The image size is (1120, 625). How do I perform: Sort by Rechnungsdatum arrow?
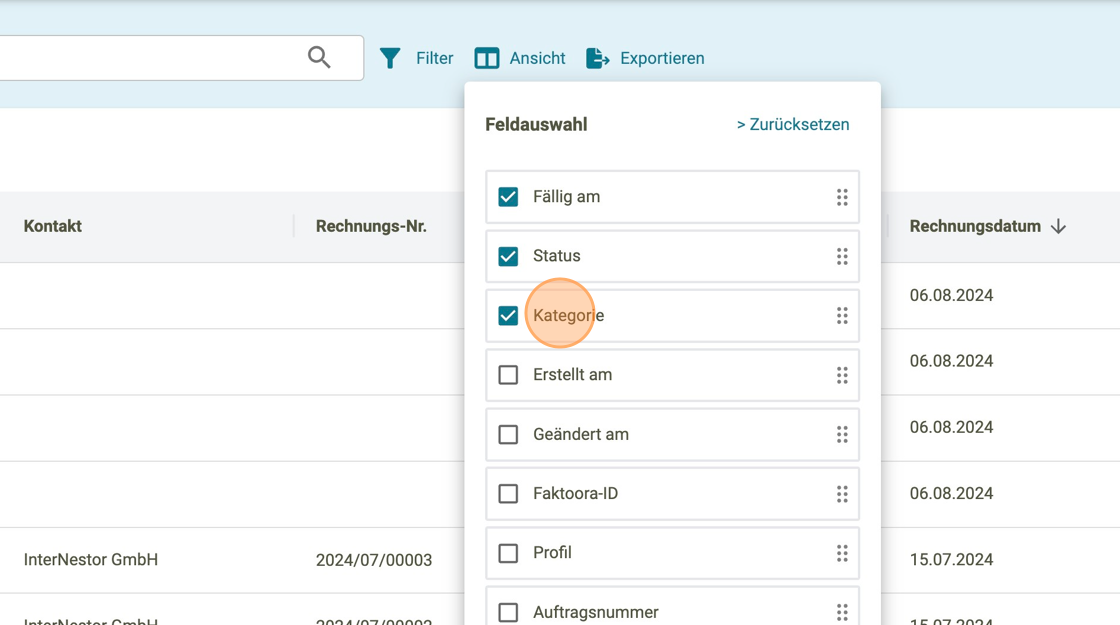click(1058, 227)
